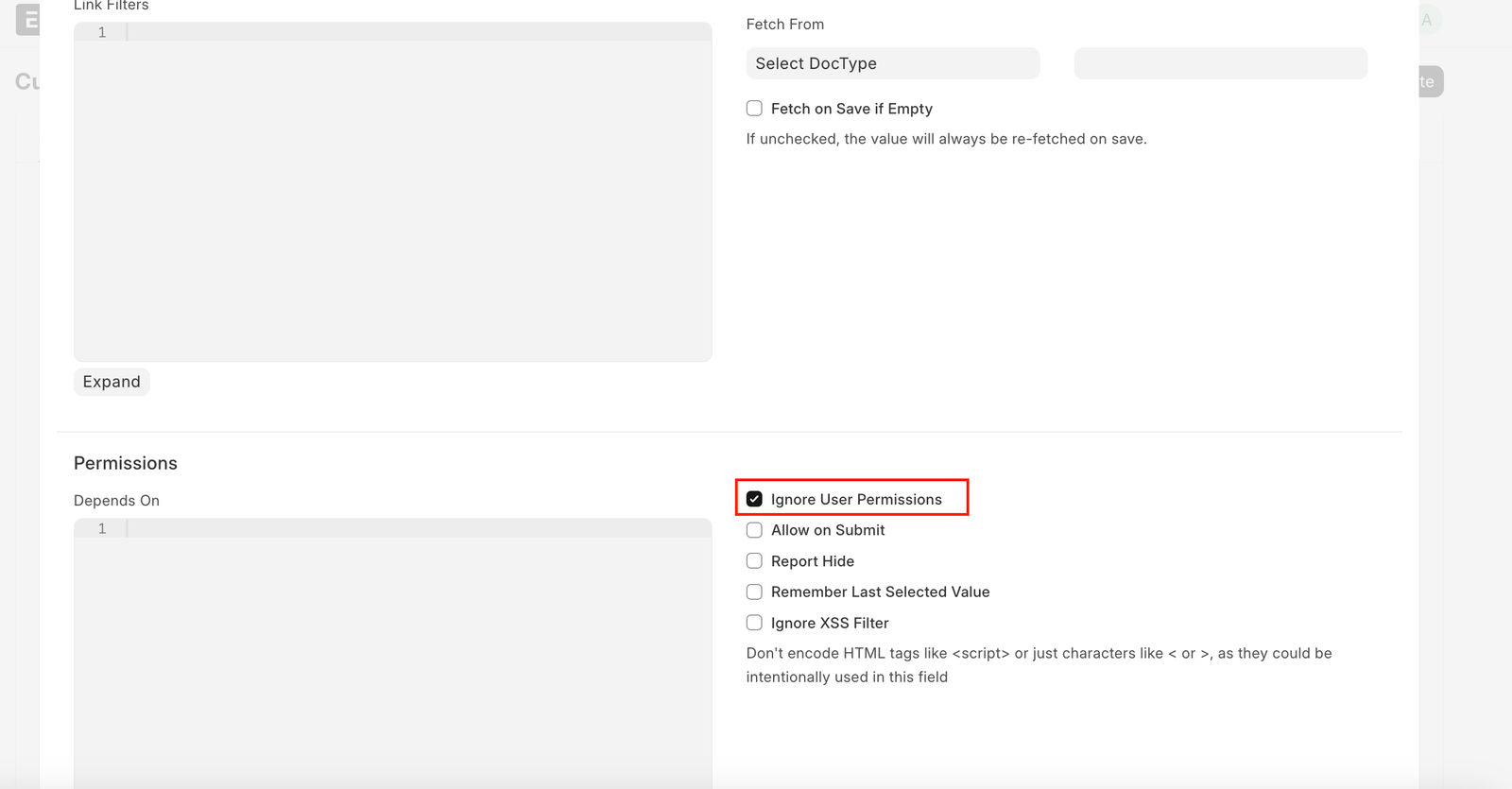This screenshot has width=1512, height=789.
Task: Open the app logo behind the dialog
Action: tap(27, 20)
